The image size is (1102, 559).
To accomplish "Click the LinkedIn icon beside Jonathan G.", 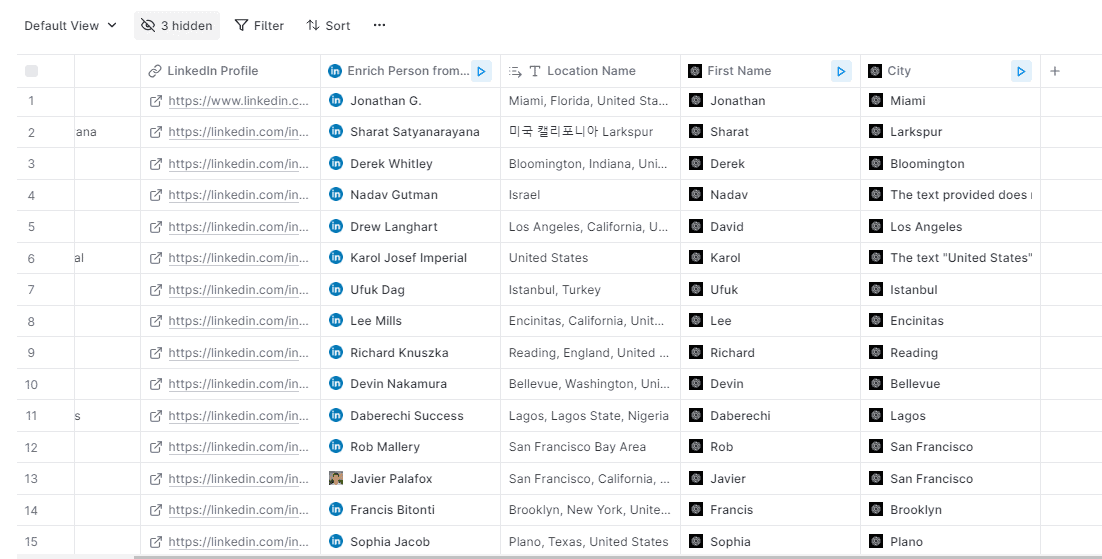I will pyautogui.click(x=336, y=101).
